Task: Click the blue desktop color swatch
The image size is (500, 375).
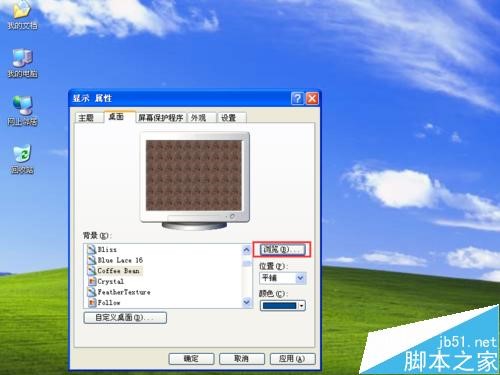Action: click(x=279, y=305)
